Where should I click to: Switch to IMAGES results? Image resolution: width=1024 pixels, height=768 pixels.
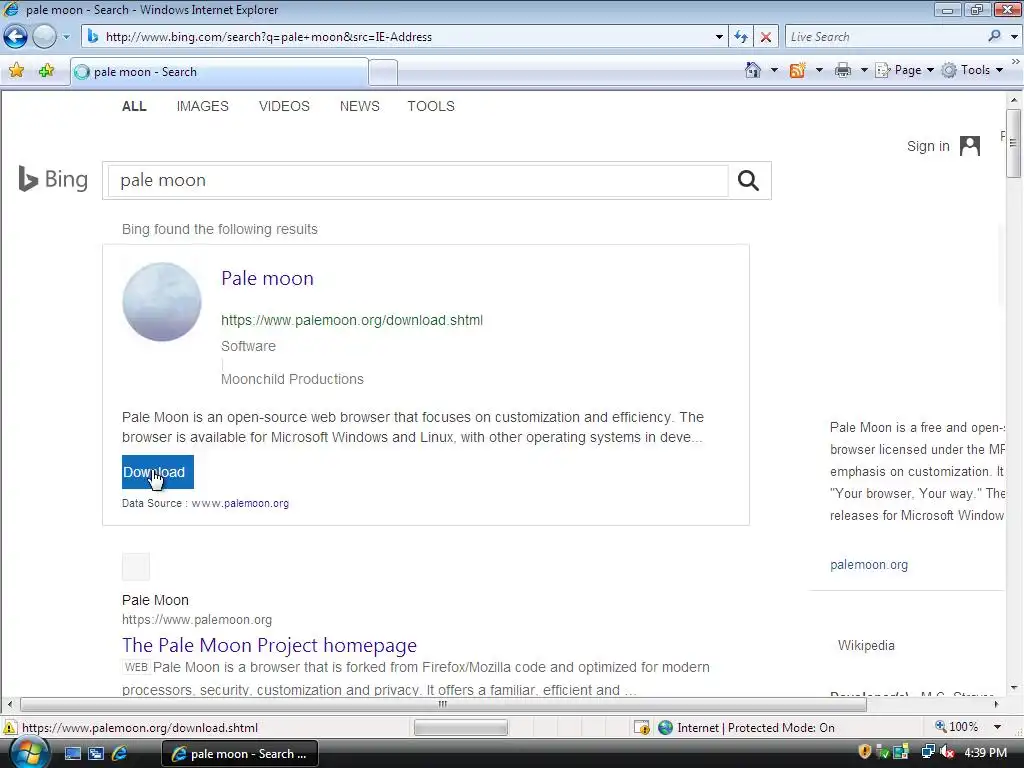202,106
